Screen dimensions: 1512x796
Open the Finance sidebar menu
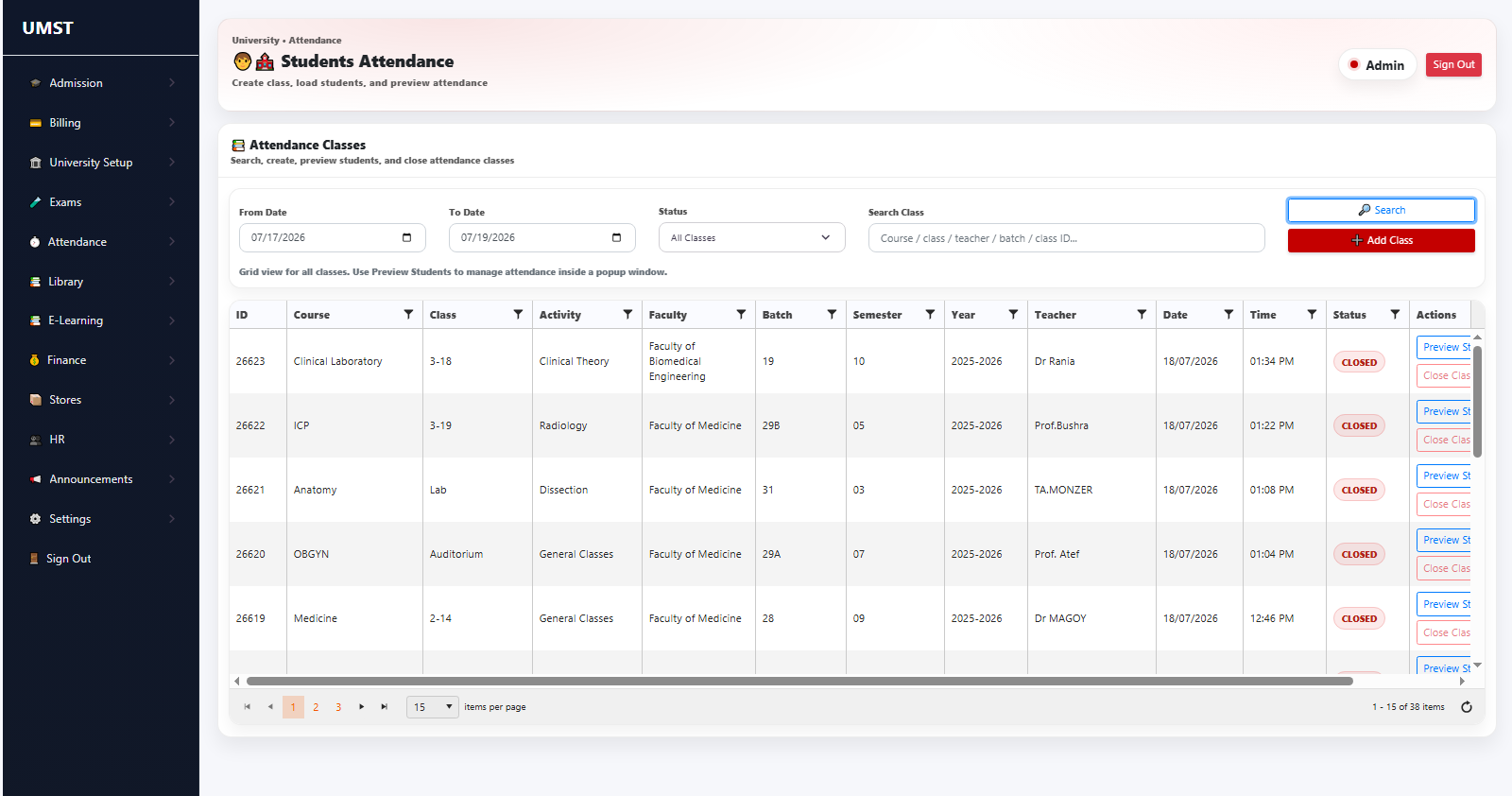click(x=102, y=360)
